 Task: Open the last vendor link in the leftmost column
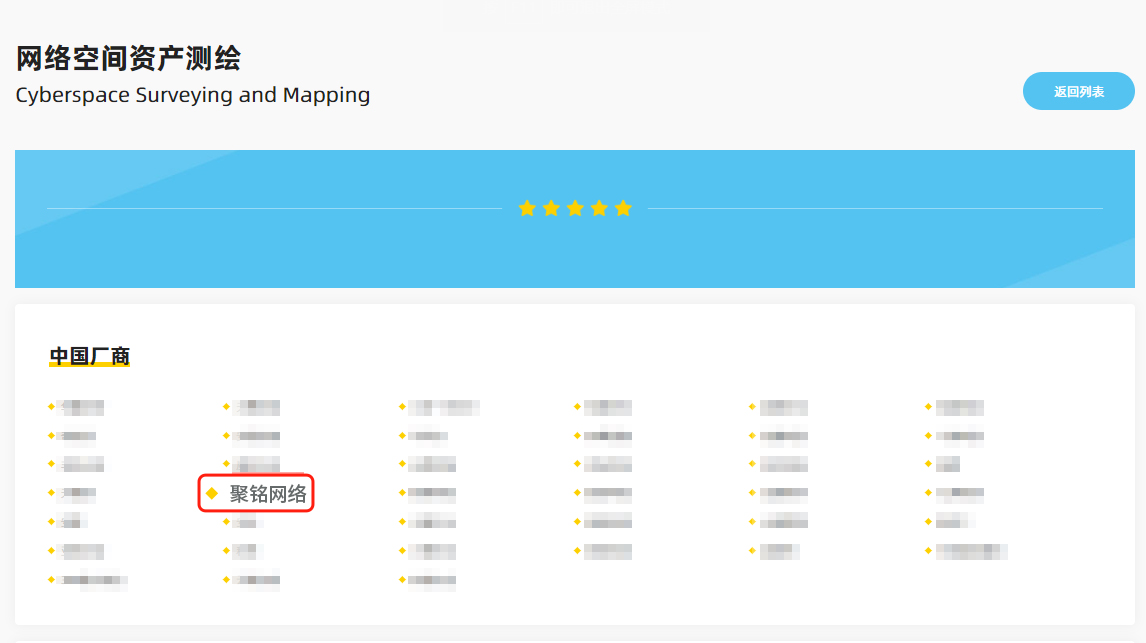coord(93,580)
